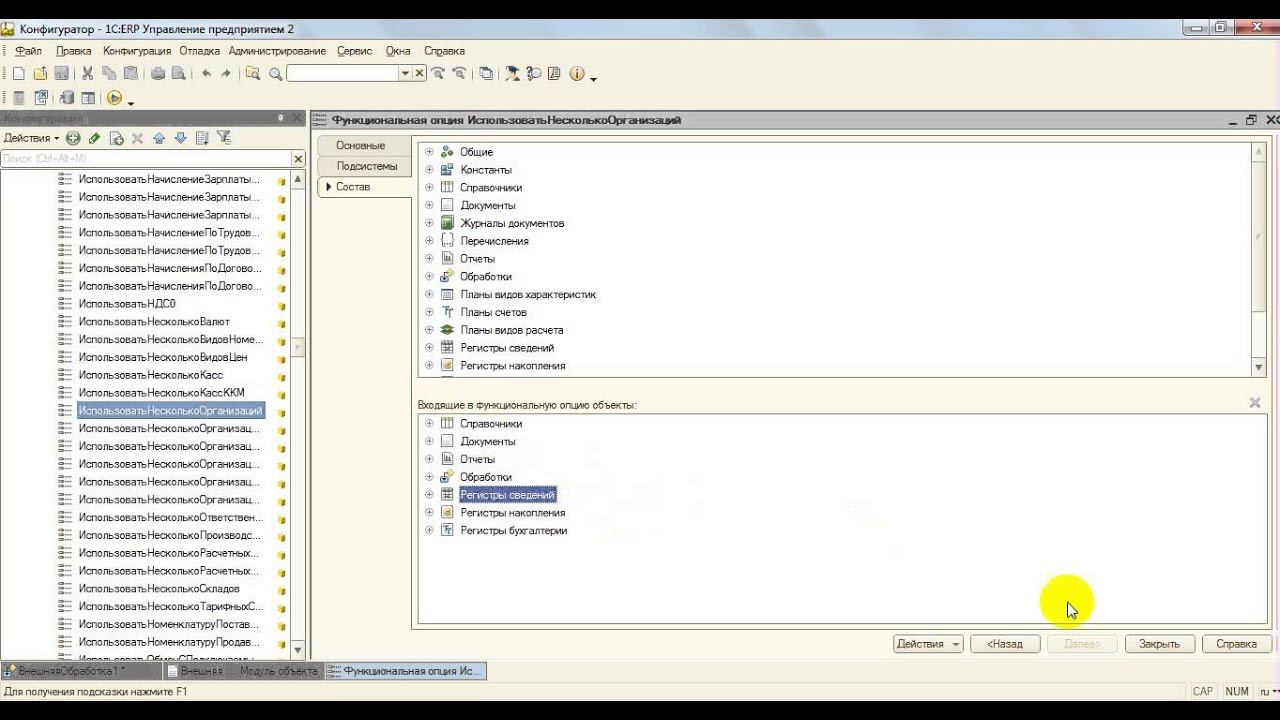Viewport: 1280px width, 720px height.
Task: Click the <Назад button
Action: (x=1005, y=644)
